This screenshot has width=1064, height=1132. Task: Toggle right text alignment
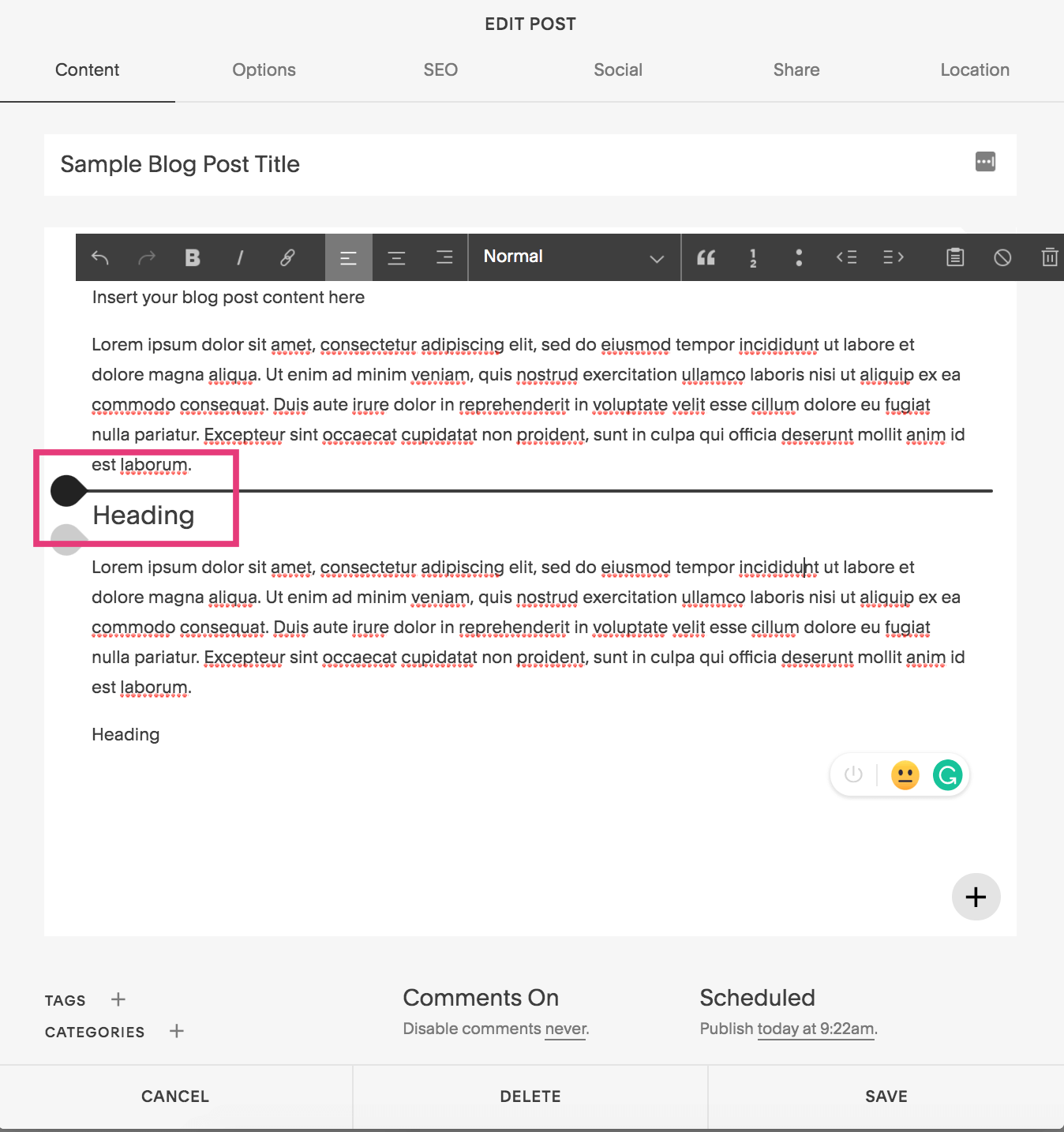(444, 257)
